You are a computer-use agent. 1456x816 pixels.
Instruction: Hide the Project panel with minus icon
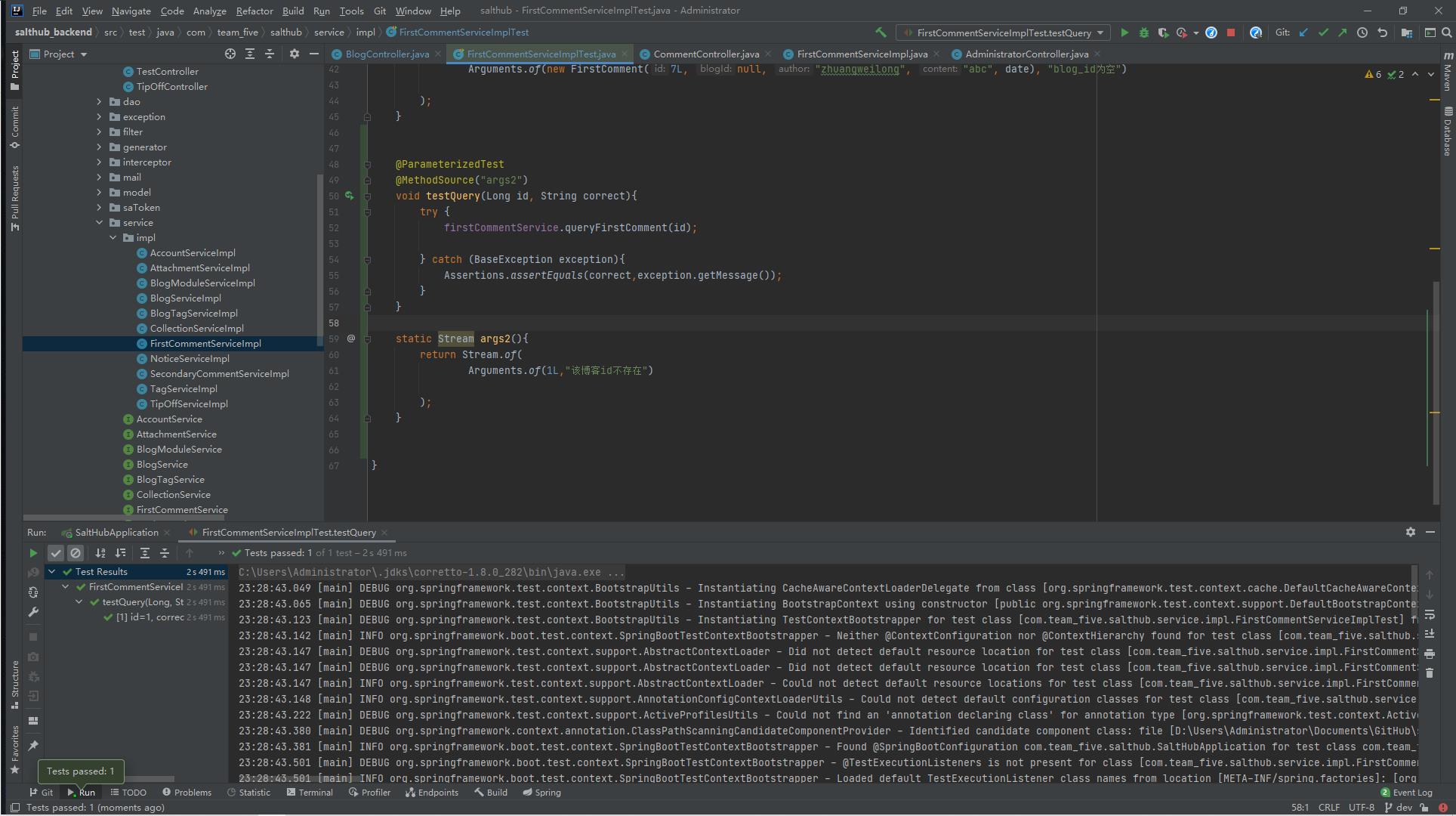(x=314, y=54)
